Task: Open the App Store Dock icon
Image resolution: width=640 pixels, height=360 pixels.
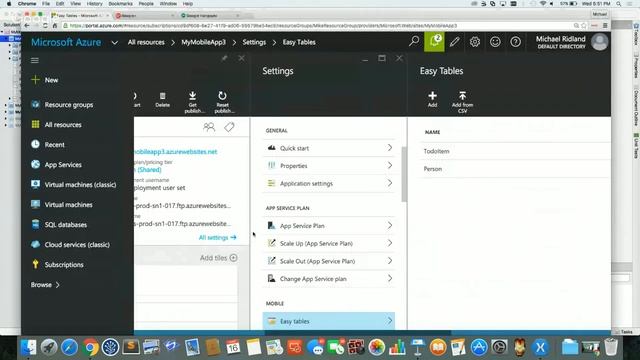Action: pyautogui.click(x=479, y=347)
